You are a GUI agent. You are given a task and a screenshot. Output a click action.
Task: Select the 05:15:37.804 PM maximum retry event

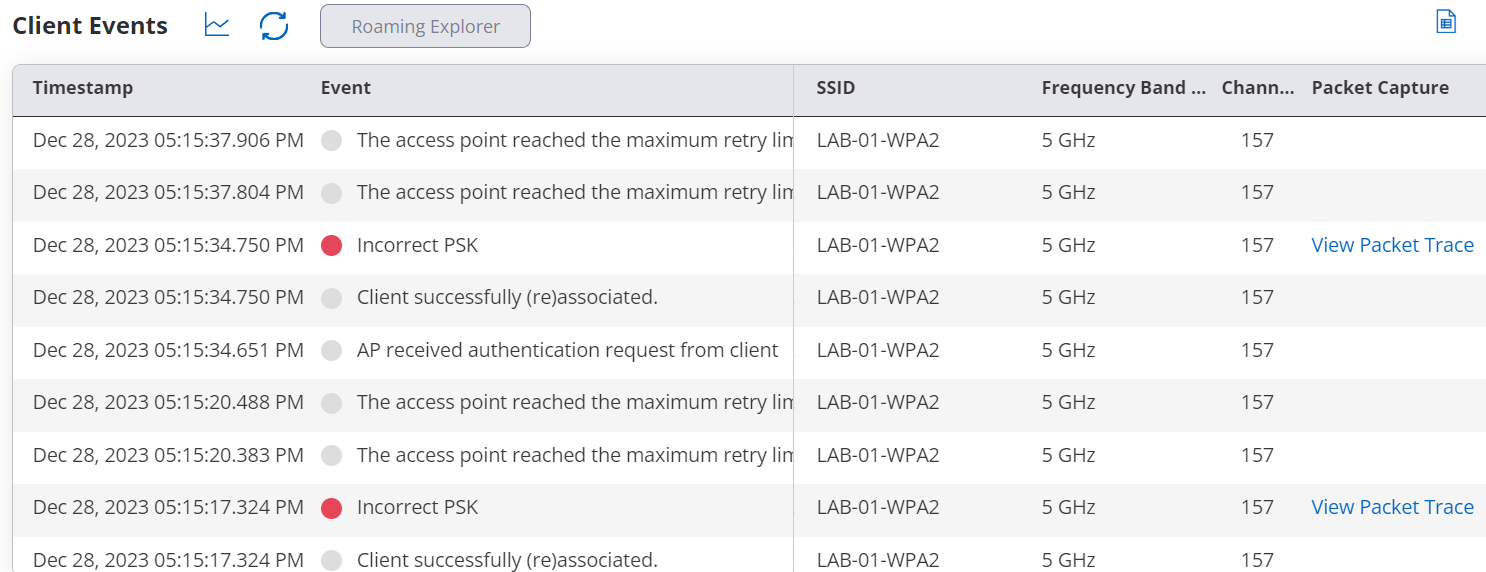coord(575,192)
